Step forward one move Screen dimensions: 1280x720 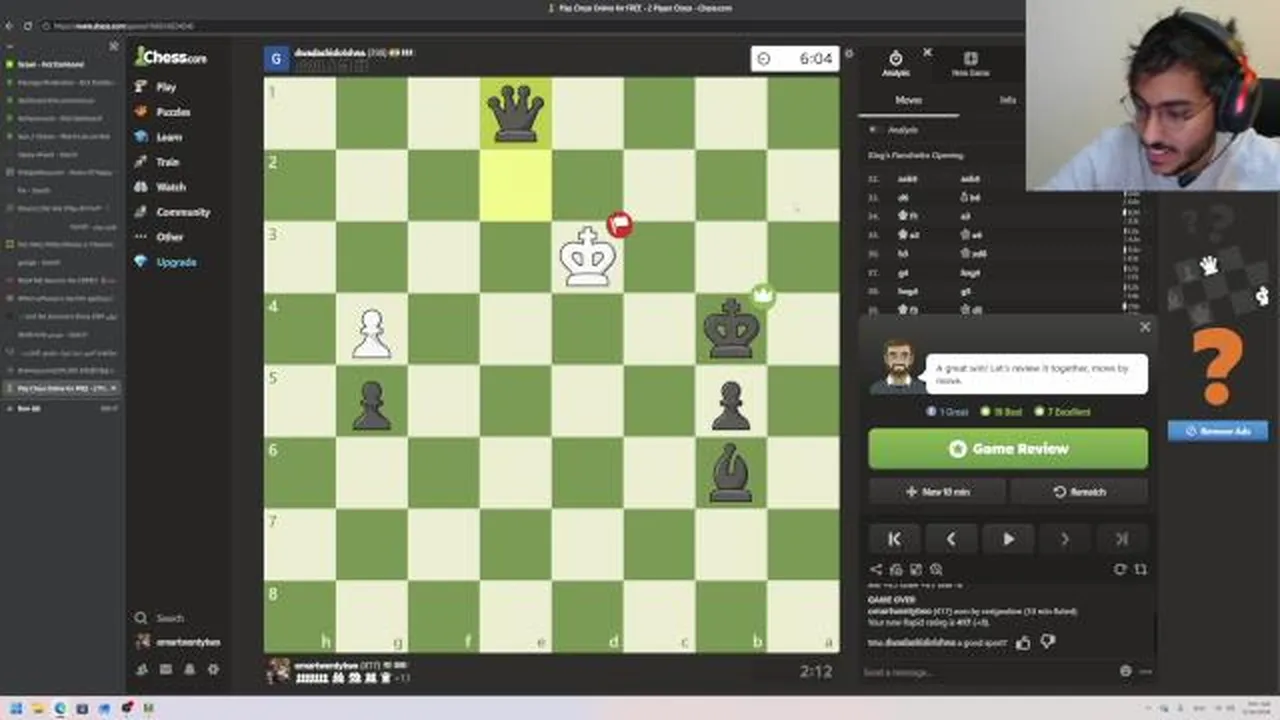1065,539
